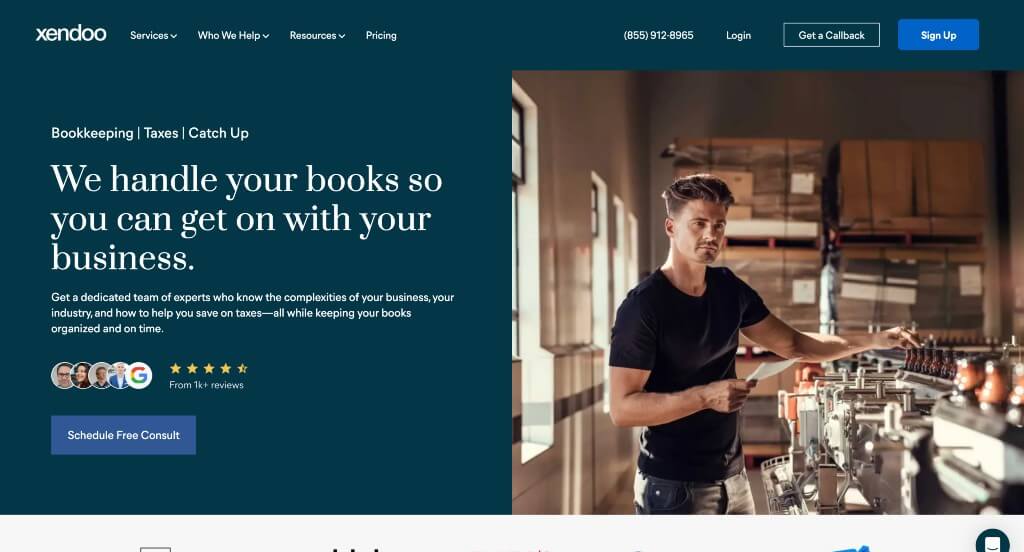1024x552 pixels.
Task: Click the fourth reviewer avatar
Action: pyautogui.click(x=120, y=376)
